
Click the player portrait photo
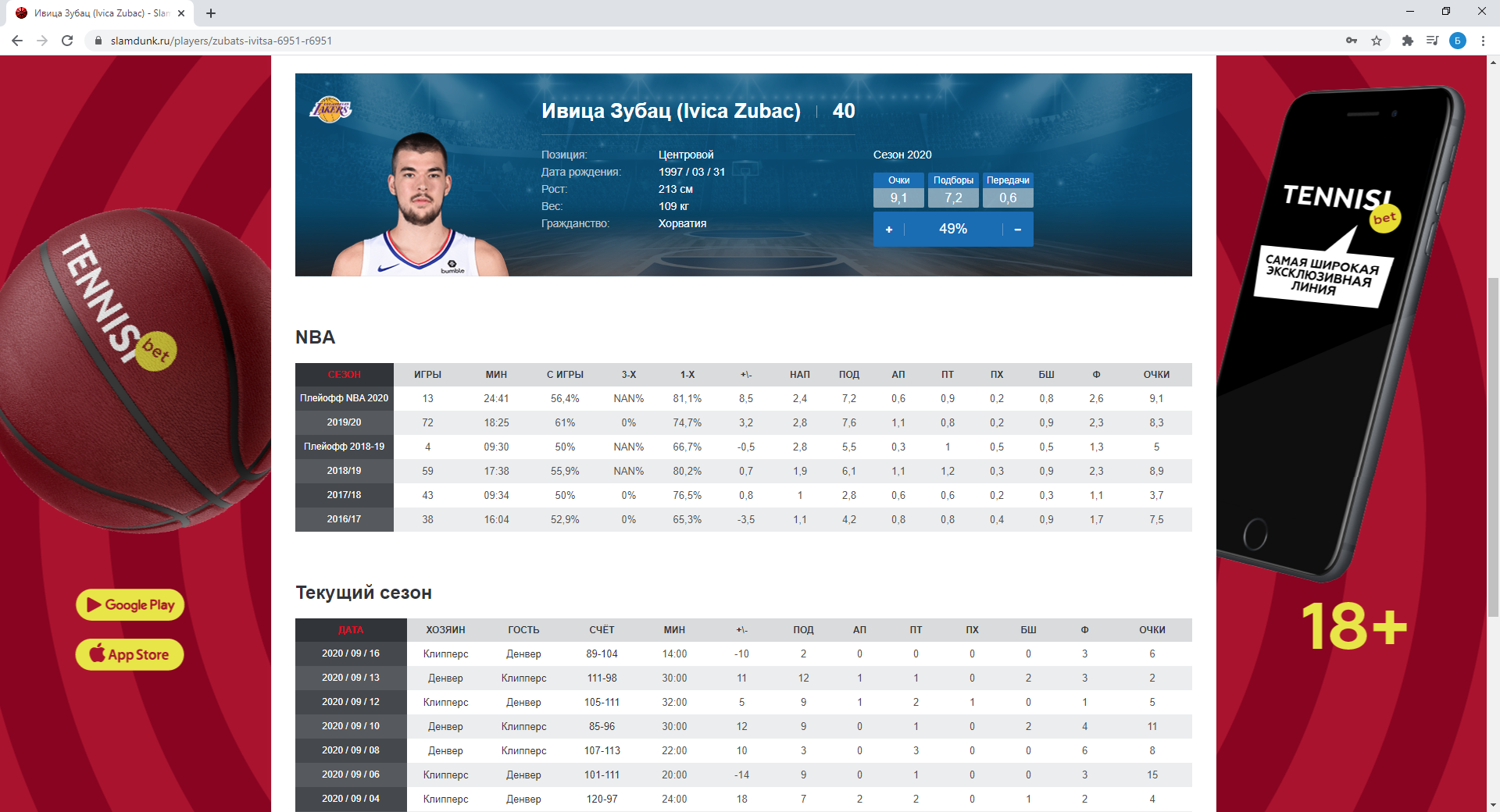(x=420, y=205)
